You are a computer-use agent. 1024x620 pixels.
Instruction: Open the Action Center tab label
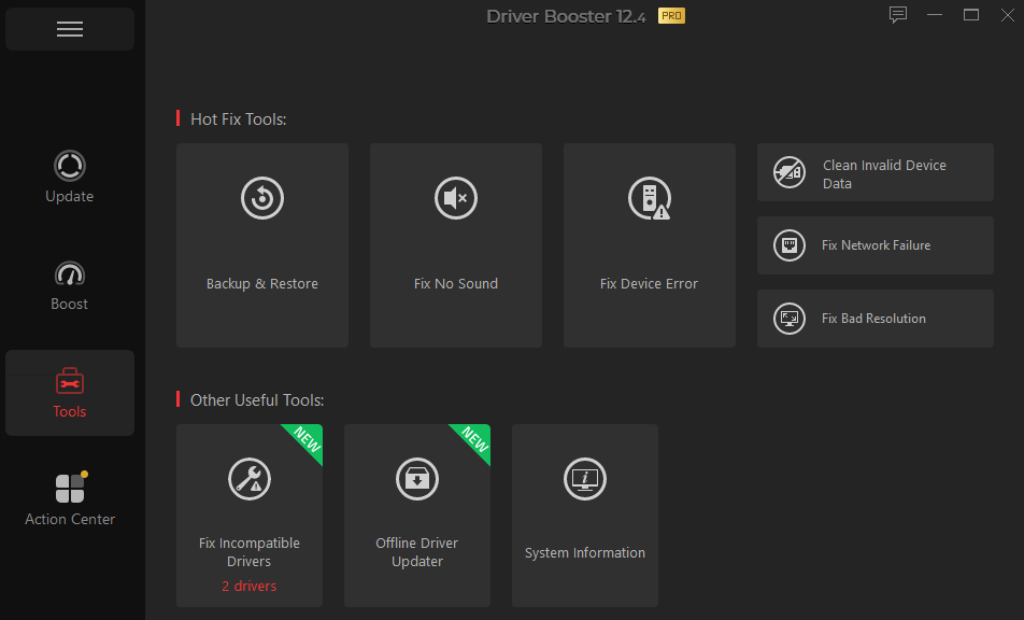(x=70, y=519)
